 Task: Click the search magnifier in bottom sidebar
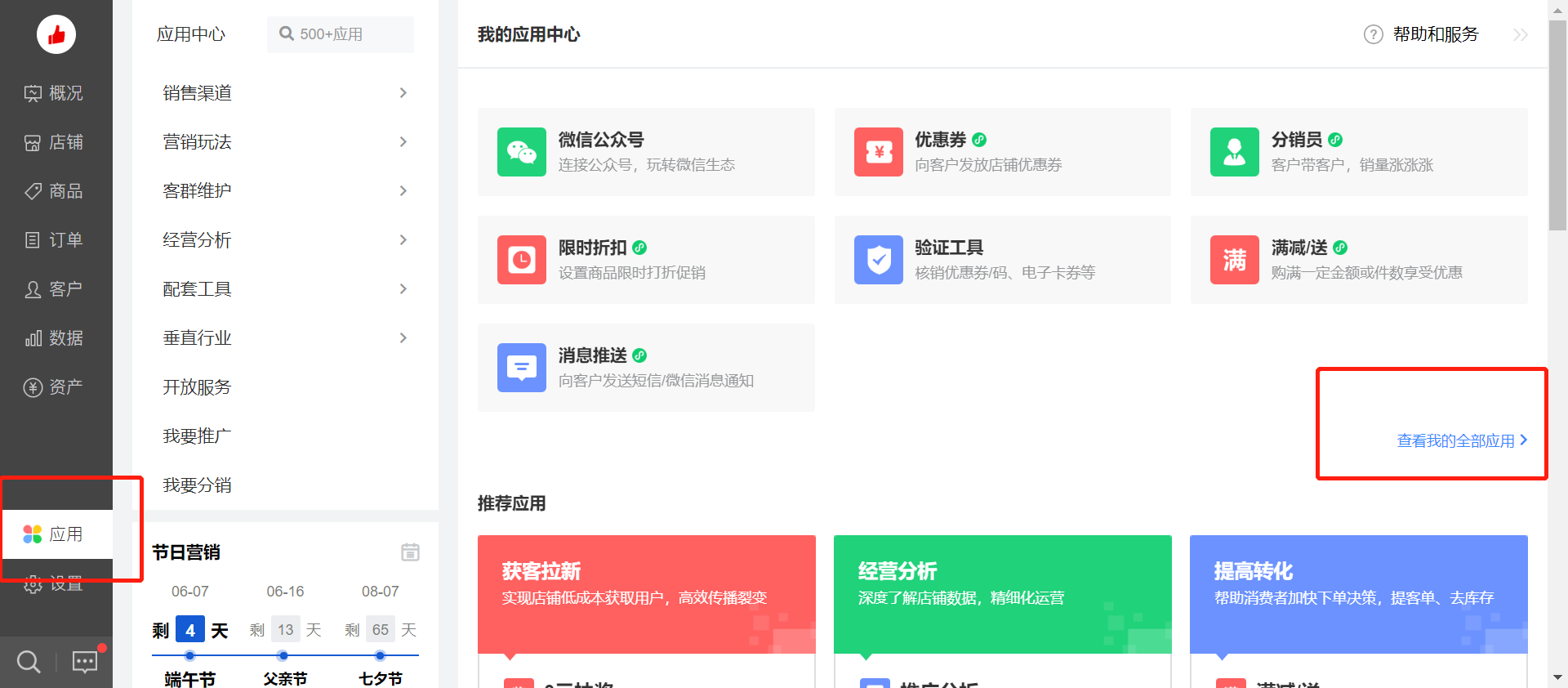pyautogui.click(x=29, y=661)
